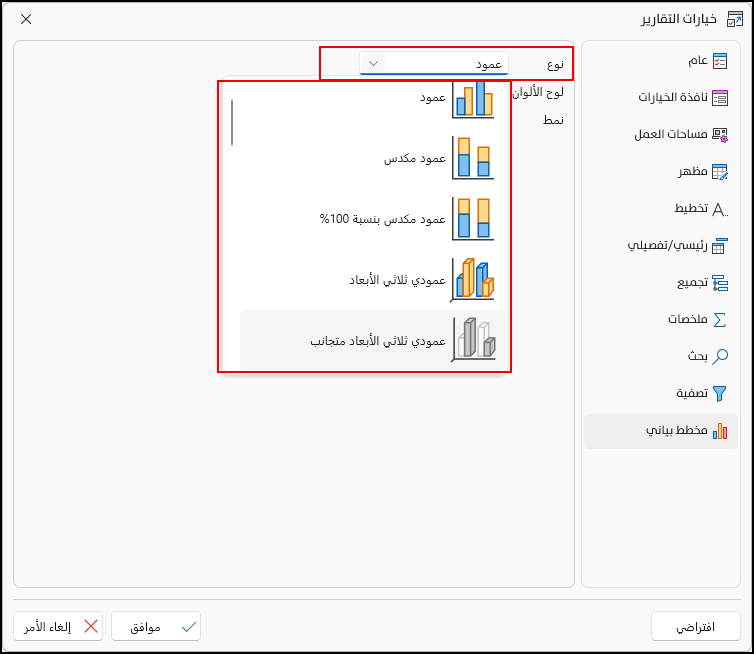Open the تصفية tab label
This screenshot has height=654, width=754.
pyautogui.click(x=692, y=393)
